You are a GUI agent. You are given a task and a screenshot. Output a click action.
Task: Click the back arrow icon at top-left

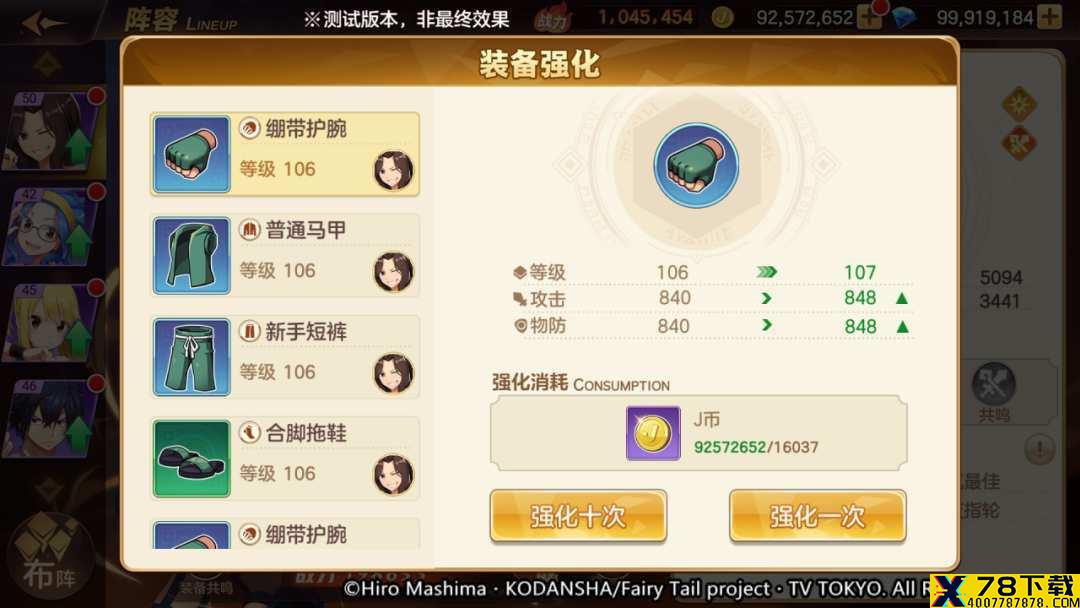coord(43,22)
